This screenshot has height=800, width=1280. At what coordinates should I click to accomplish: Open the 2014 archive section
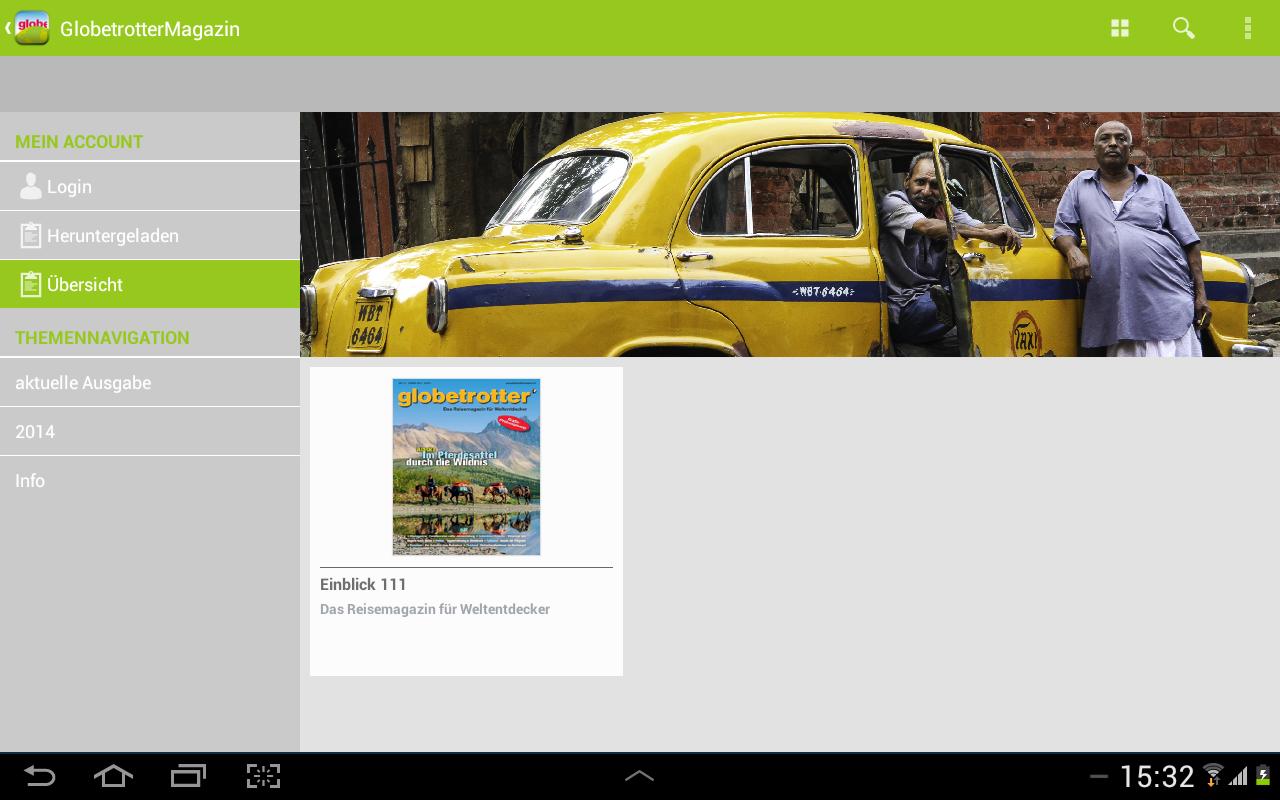pos(35,431)
